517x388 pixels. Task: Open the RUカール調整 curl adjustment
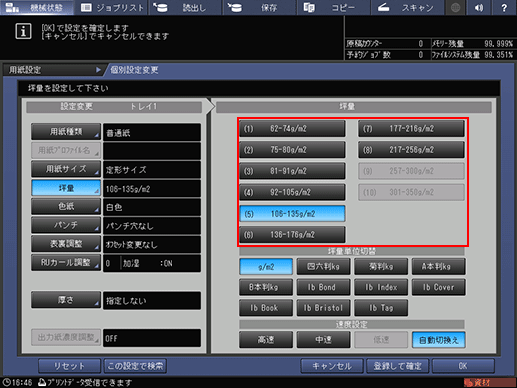coord(66,262)
